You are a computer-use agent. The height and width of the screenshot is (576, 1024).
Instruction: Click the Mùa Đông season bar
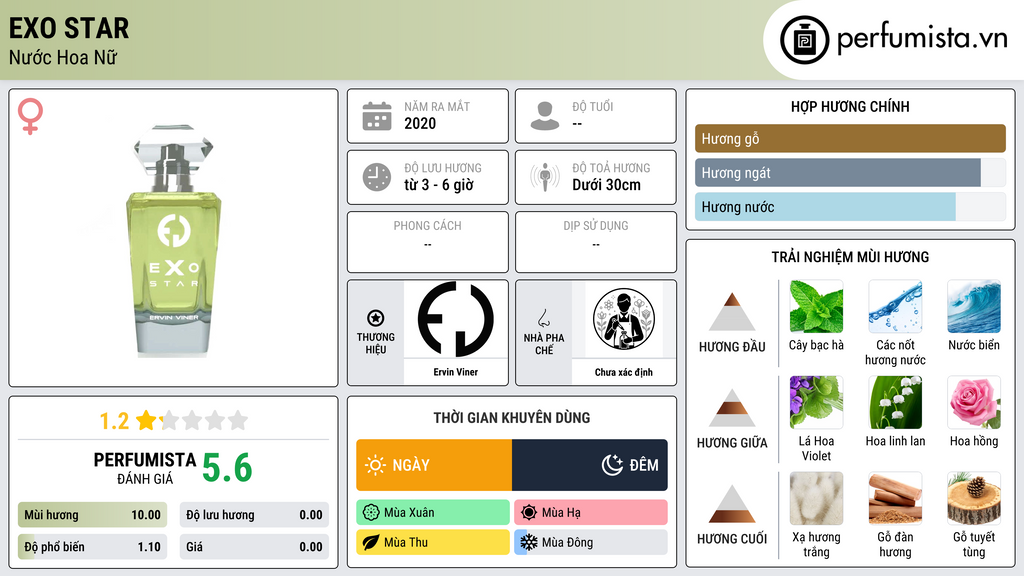[x=591, y=542]
